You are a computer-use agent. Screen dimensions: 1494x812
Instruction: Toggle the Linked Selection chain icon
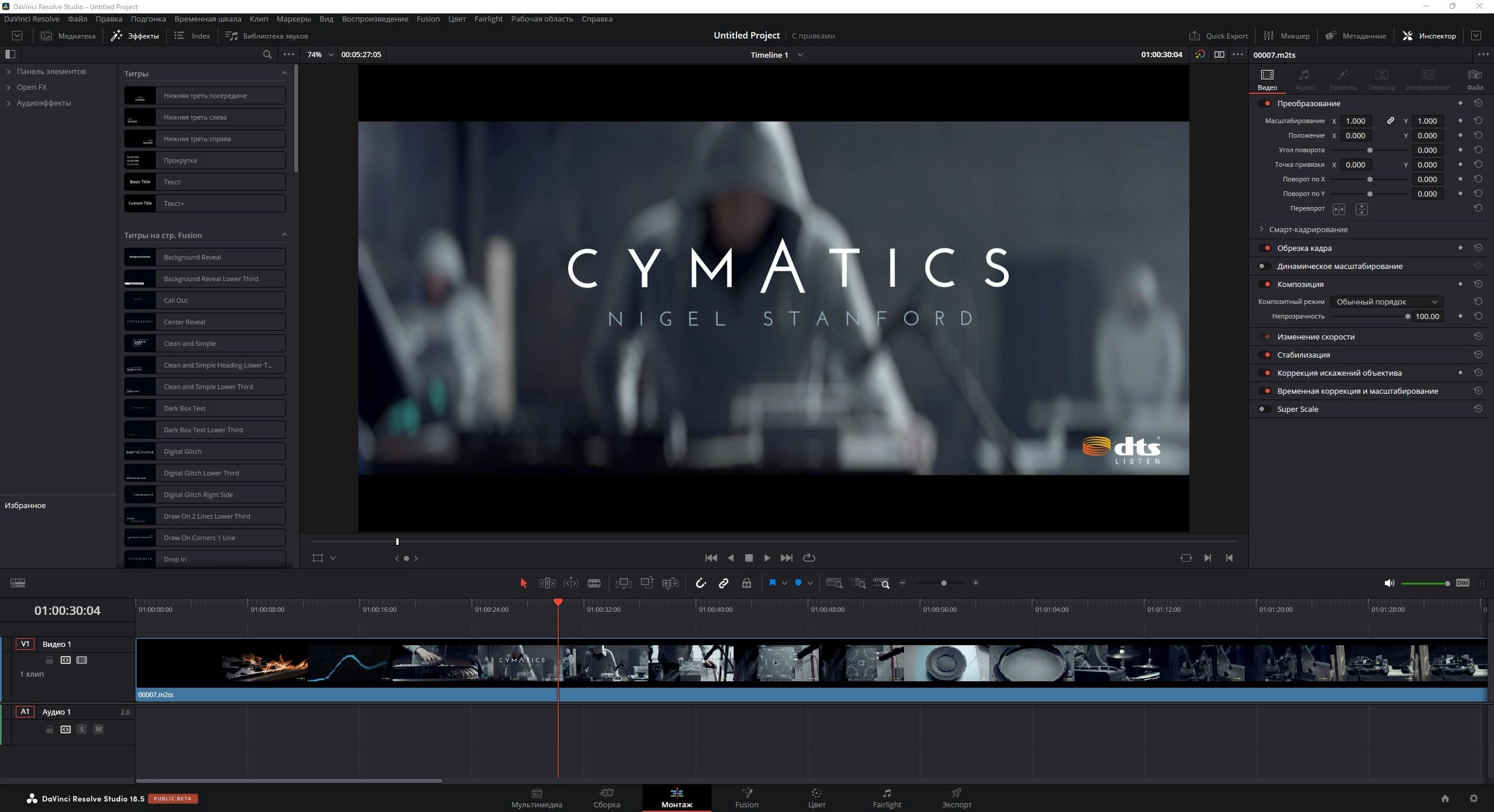click(723, 583)
